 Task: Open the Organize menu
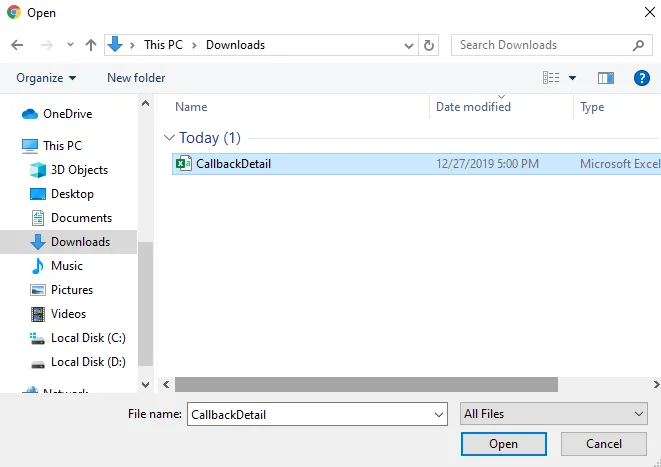point(46,78)
